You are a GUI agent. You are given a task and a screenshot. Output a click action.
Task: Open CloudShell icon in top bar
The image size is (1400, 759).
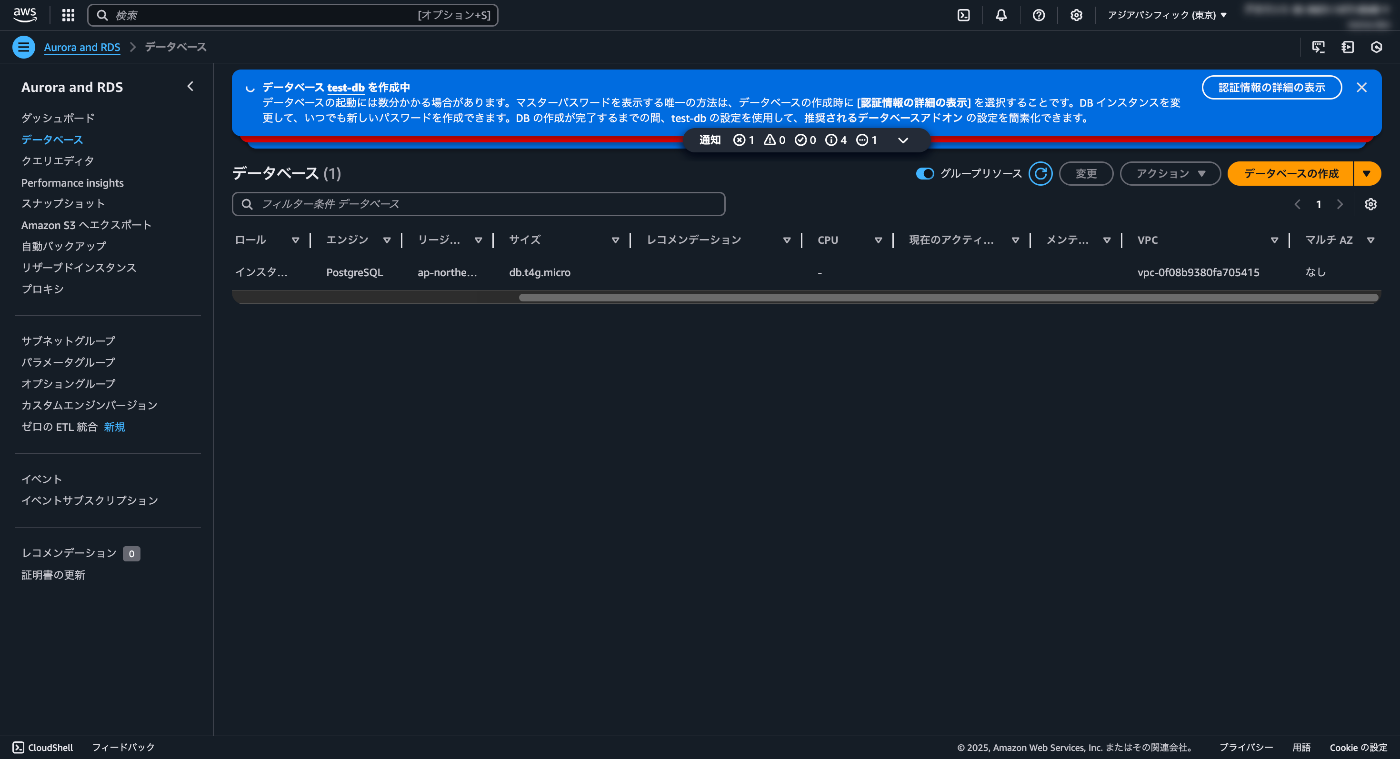[x=963, y=15]
